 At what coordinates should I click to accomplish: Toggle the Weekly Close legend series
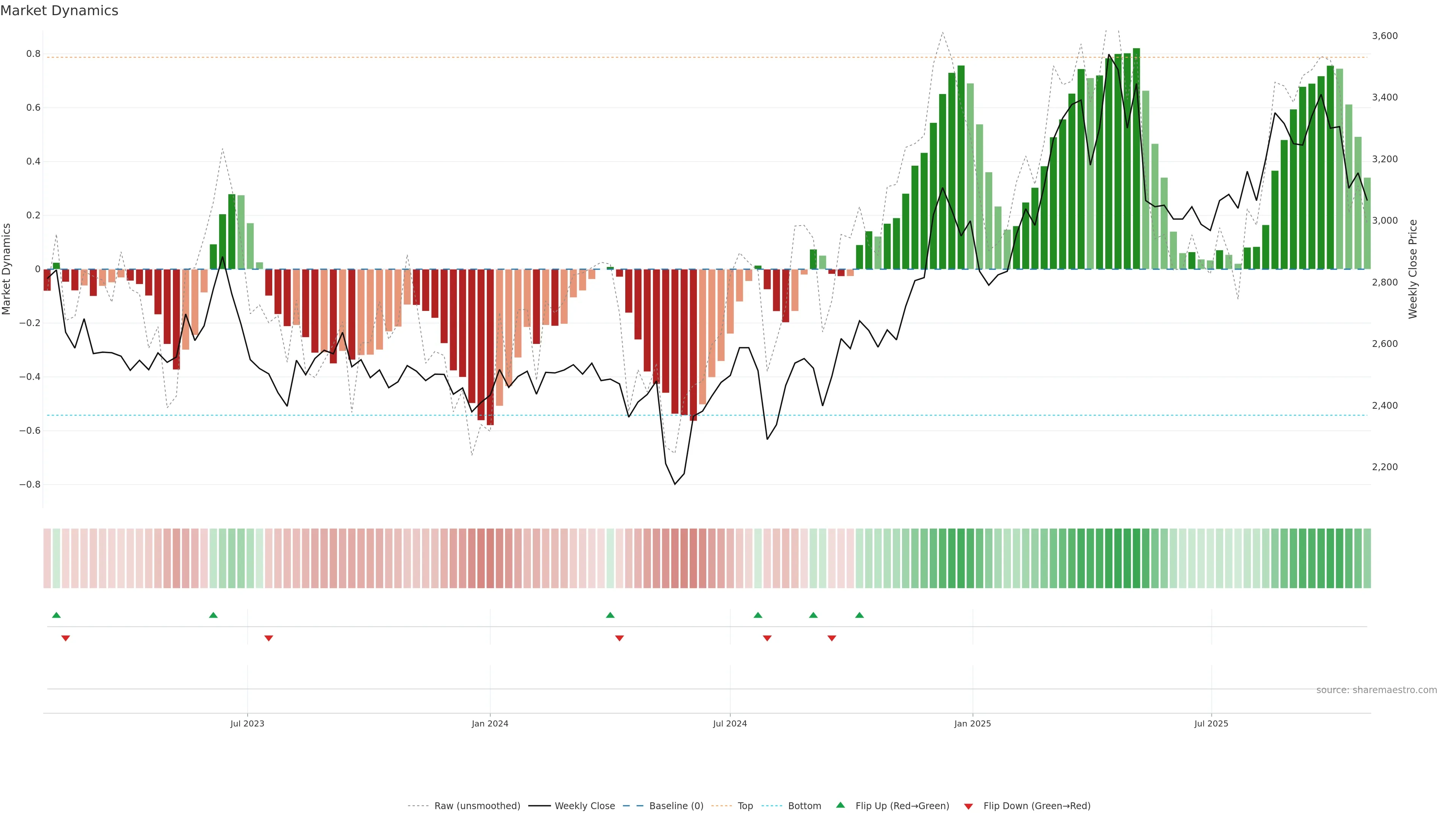[584, 806]
